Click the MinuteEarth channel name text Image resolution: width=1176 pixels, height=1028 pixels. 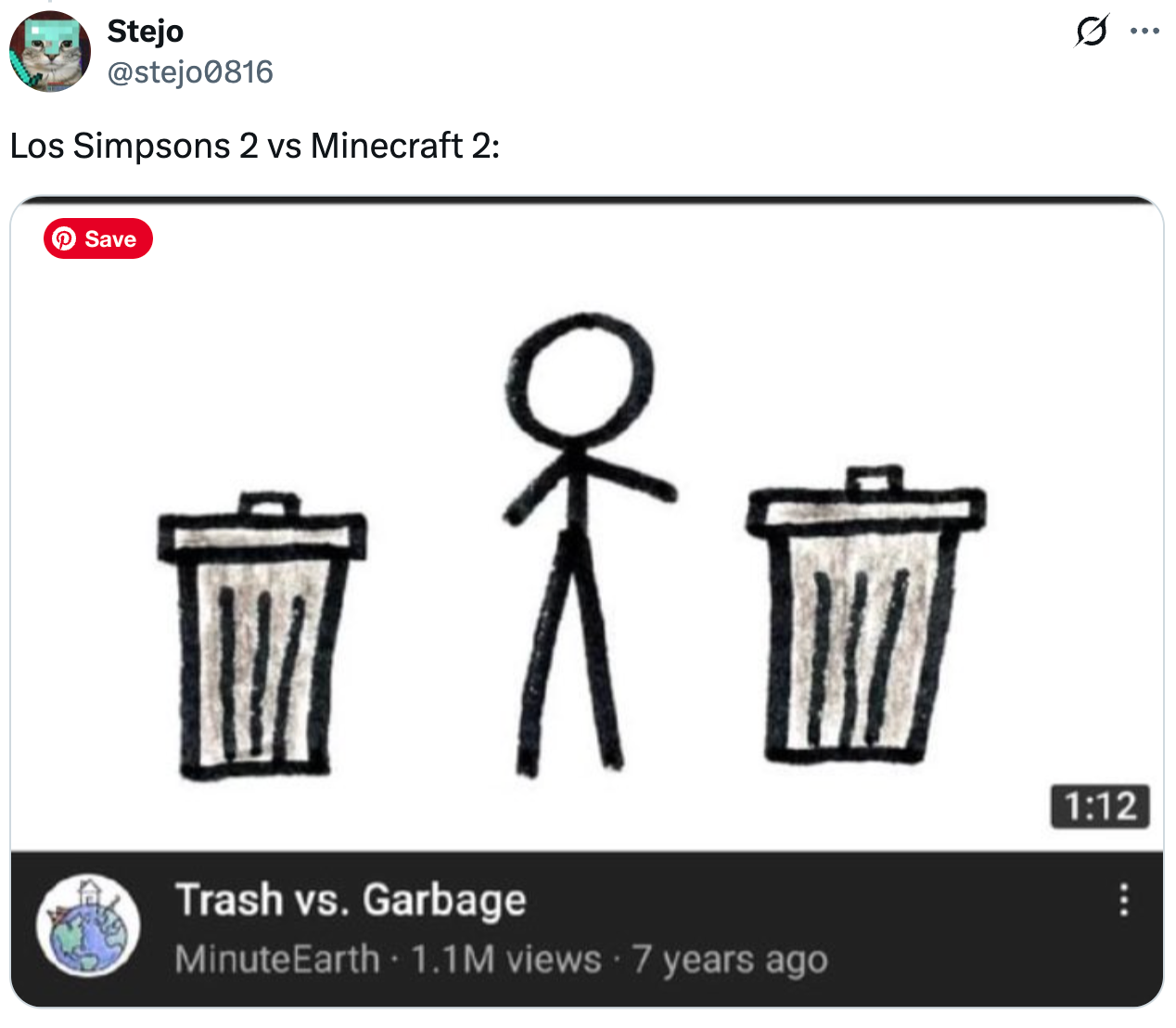(x=277, y=958)
